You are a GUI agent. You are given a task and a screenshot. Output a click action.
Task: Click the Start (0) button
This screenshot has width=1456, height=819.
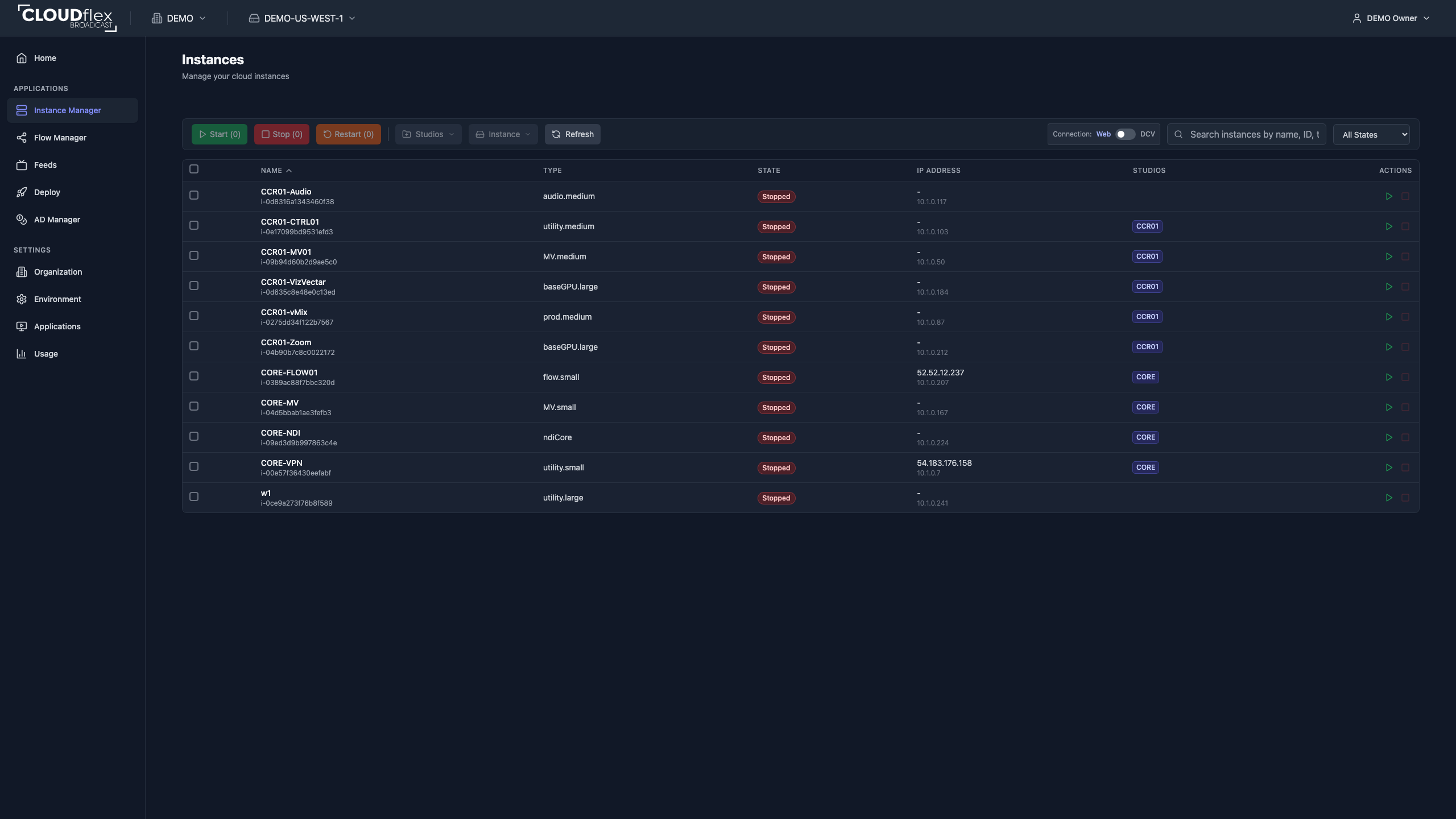[220, 134]
